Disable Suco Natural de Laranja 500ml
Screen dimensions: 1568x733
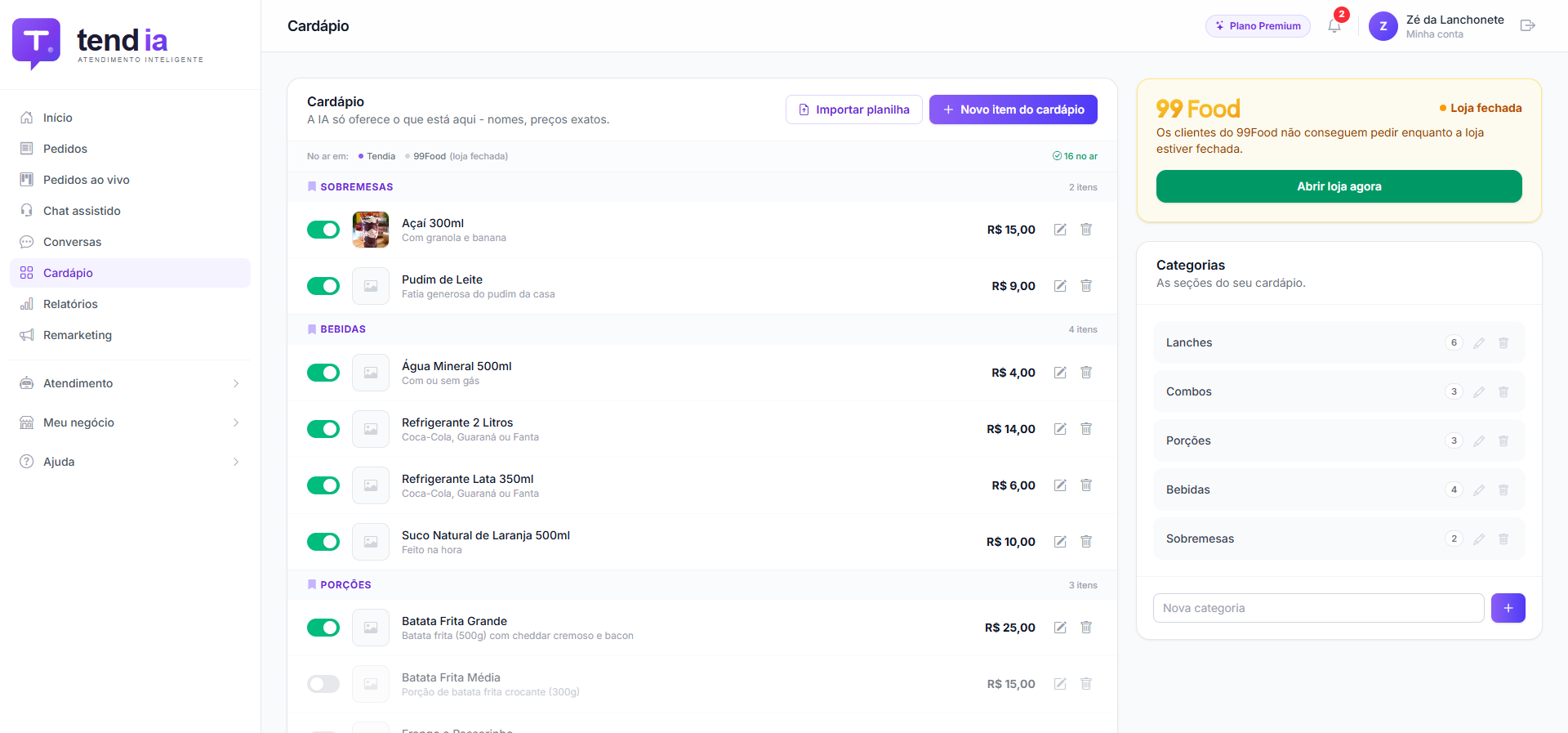323,542
